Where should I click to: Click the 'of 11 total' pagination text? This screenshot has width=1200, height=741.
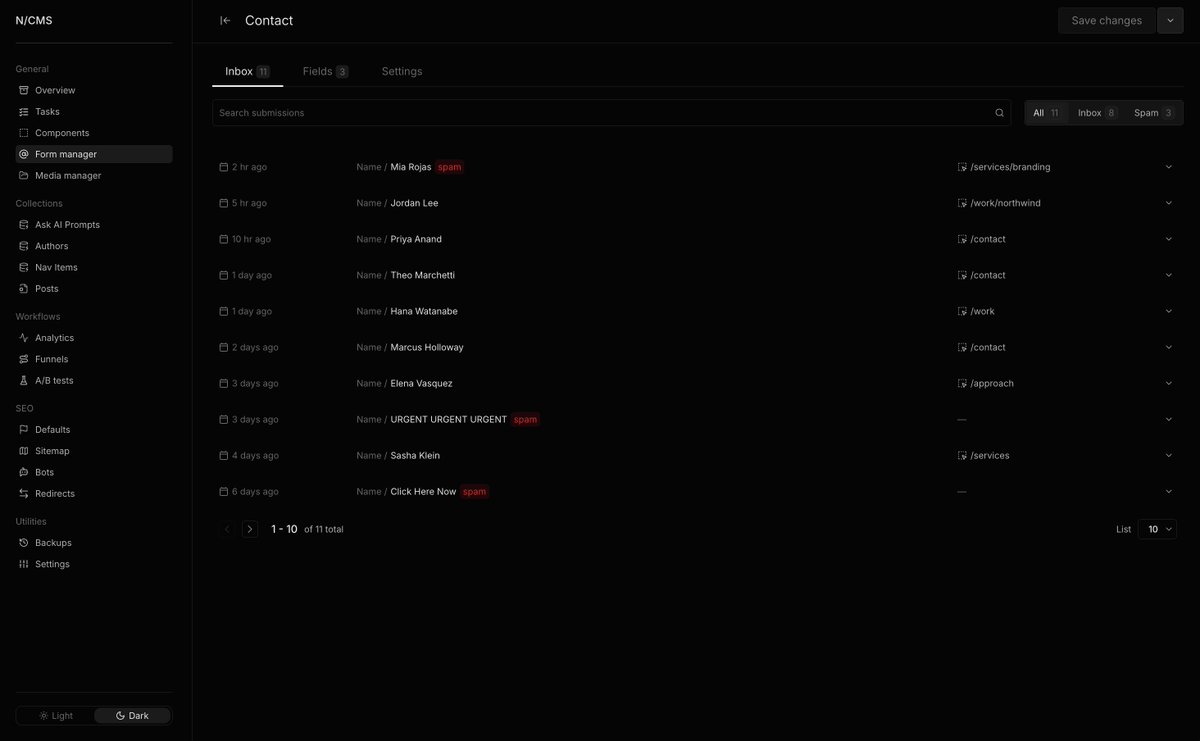[x=324, y=529]
